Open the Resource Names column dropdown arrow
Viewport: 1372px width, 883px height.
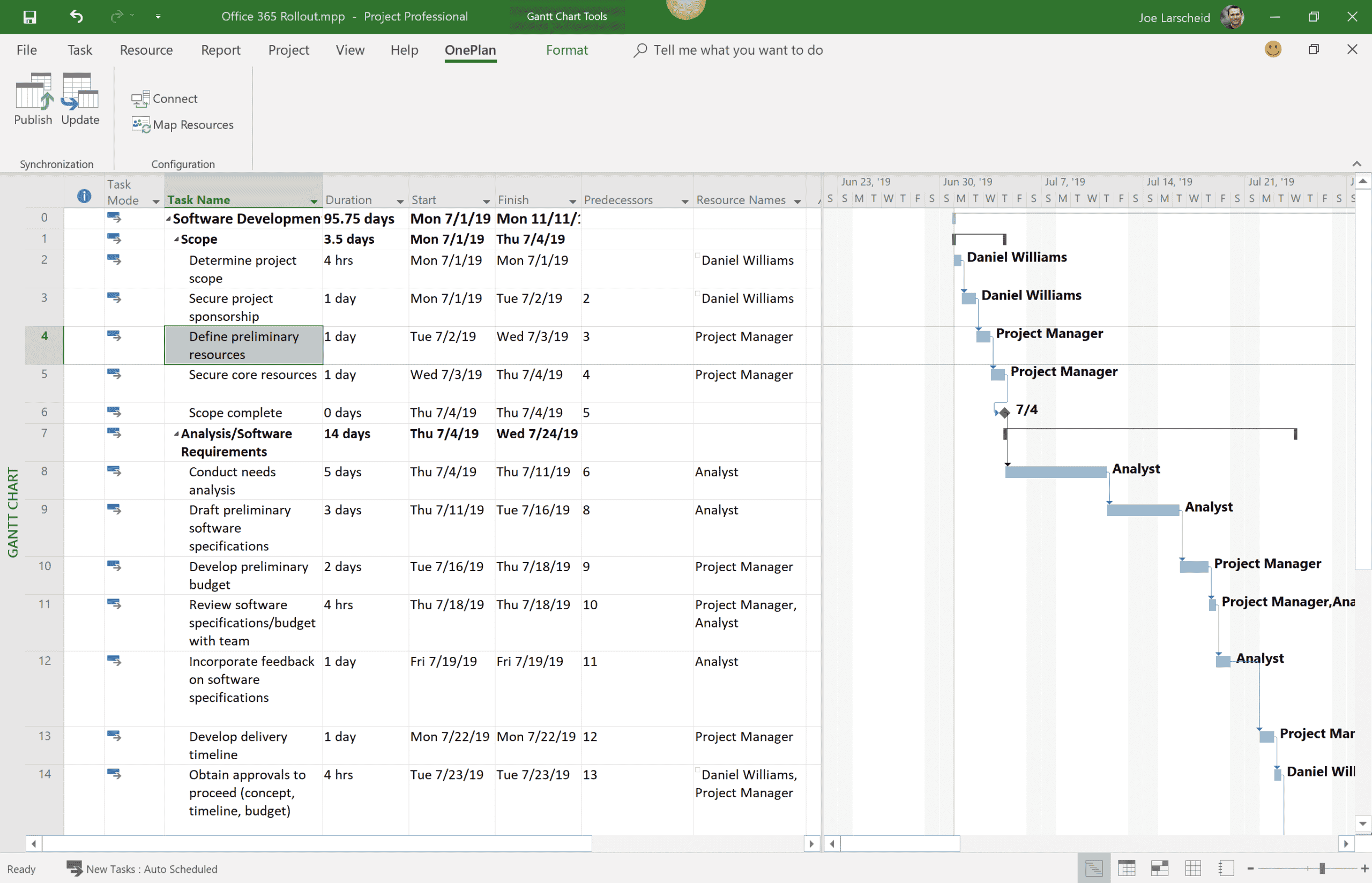coord(797,201)
